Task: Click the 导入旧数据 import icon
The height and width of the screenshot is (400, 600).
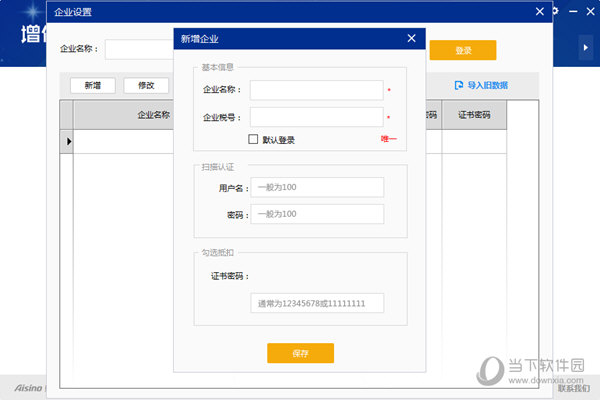Action: tap(458, 85)
